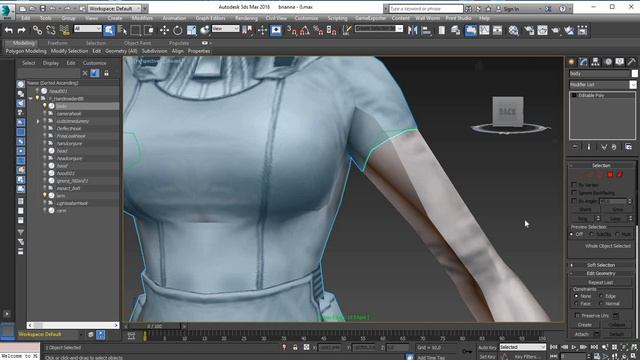Activate Select and Scale tool
This screenshot has width=640, height=360.
tap(191, 30)
